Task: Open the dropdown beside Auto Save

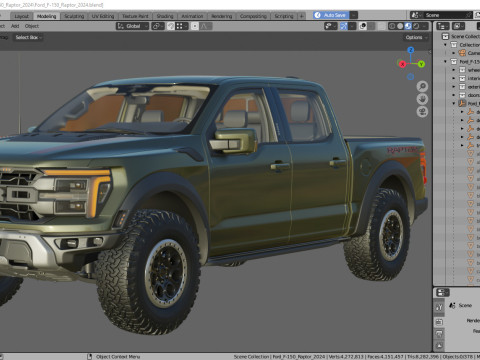Action: click(x=354, y=15)
